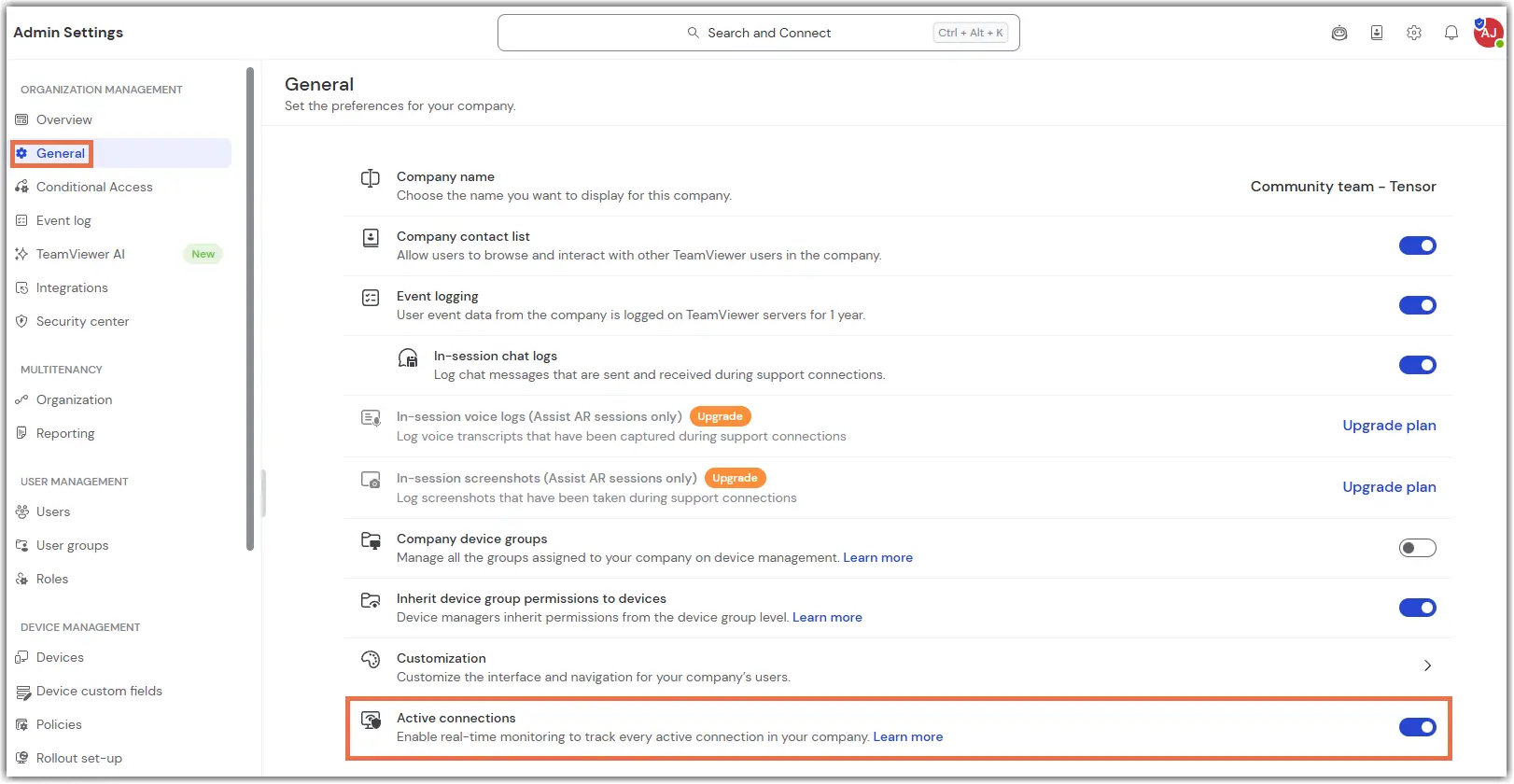Viewport: 1514px width, 784px height.
Task: Click the Organization sidebar icon
Action: pos(21,399)
